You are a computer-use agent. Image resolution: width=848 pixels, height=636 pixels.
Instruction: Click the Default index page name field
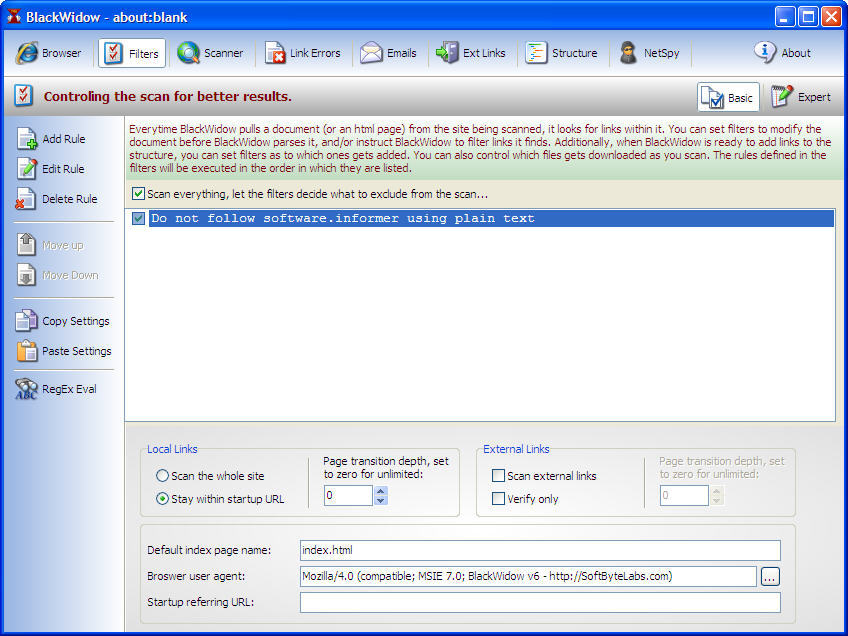540,550
